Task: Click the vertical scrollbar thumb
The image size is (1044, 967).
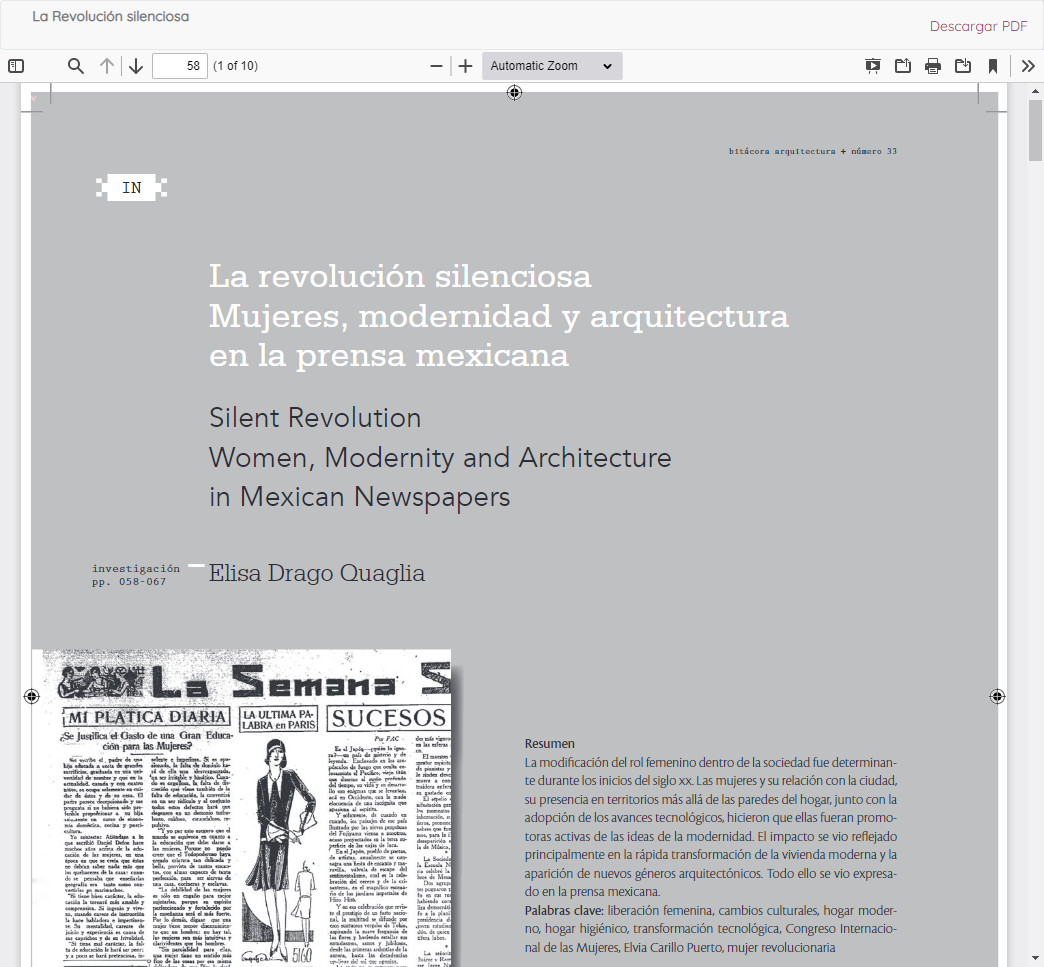Action: [x=1035, y=130]
